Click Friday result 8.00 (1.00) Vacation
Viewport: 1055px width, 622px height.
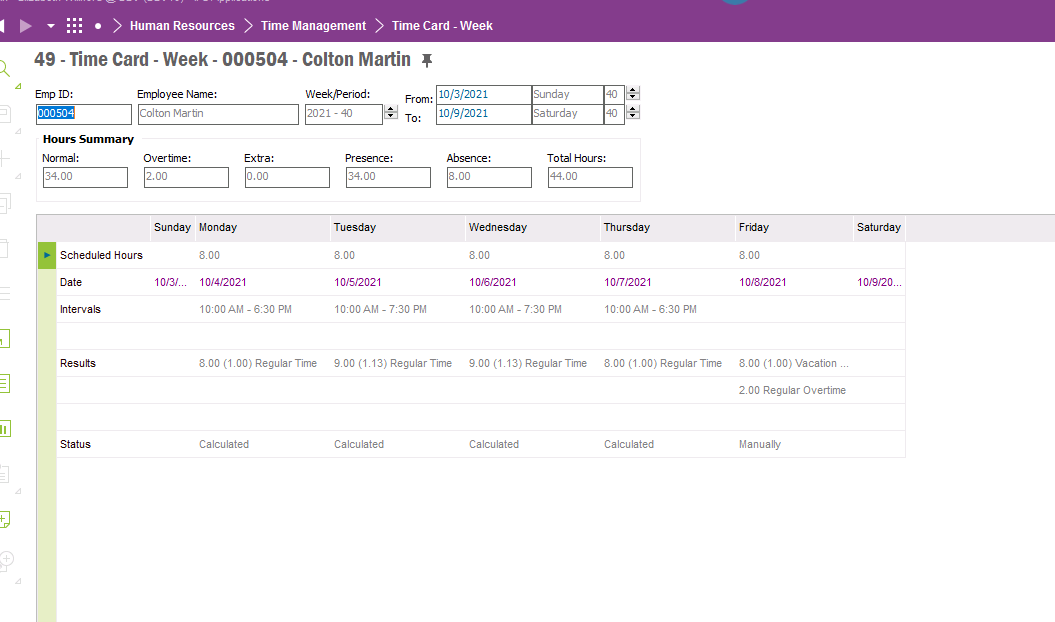click(794, 364)
